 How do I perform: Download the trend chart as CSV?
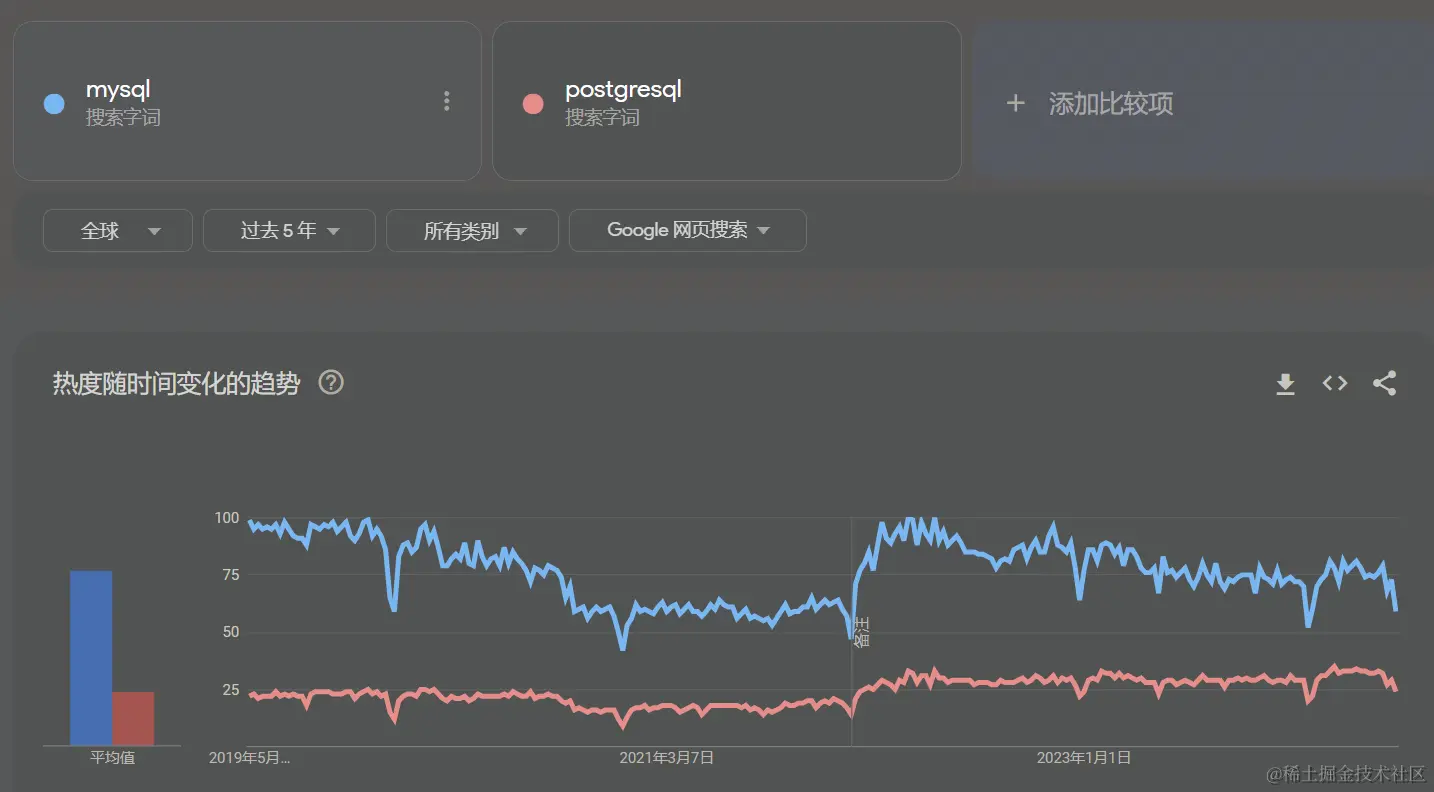[1285, 384]
